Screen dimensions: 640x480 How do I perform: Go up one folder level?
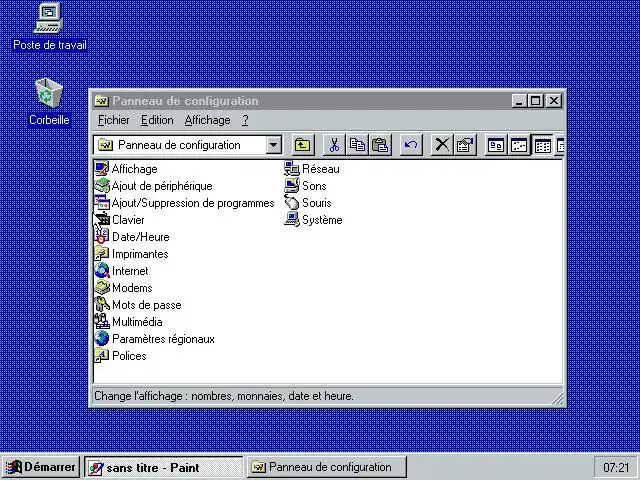pos(303,145)
